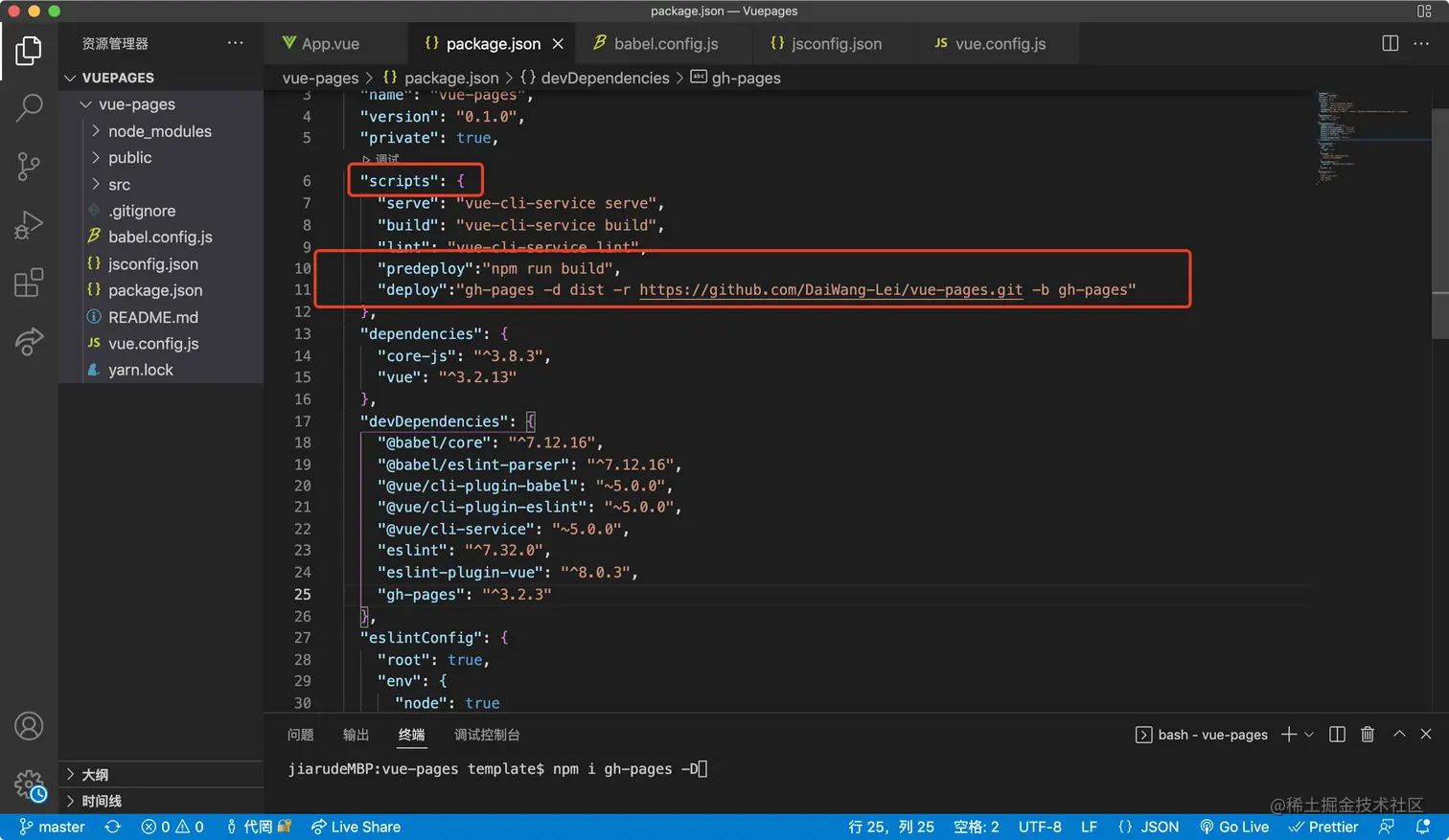
Task: Kill the terminal with trash icon
Action: coord(1368,735)
